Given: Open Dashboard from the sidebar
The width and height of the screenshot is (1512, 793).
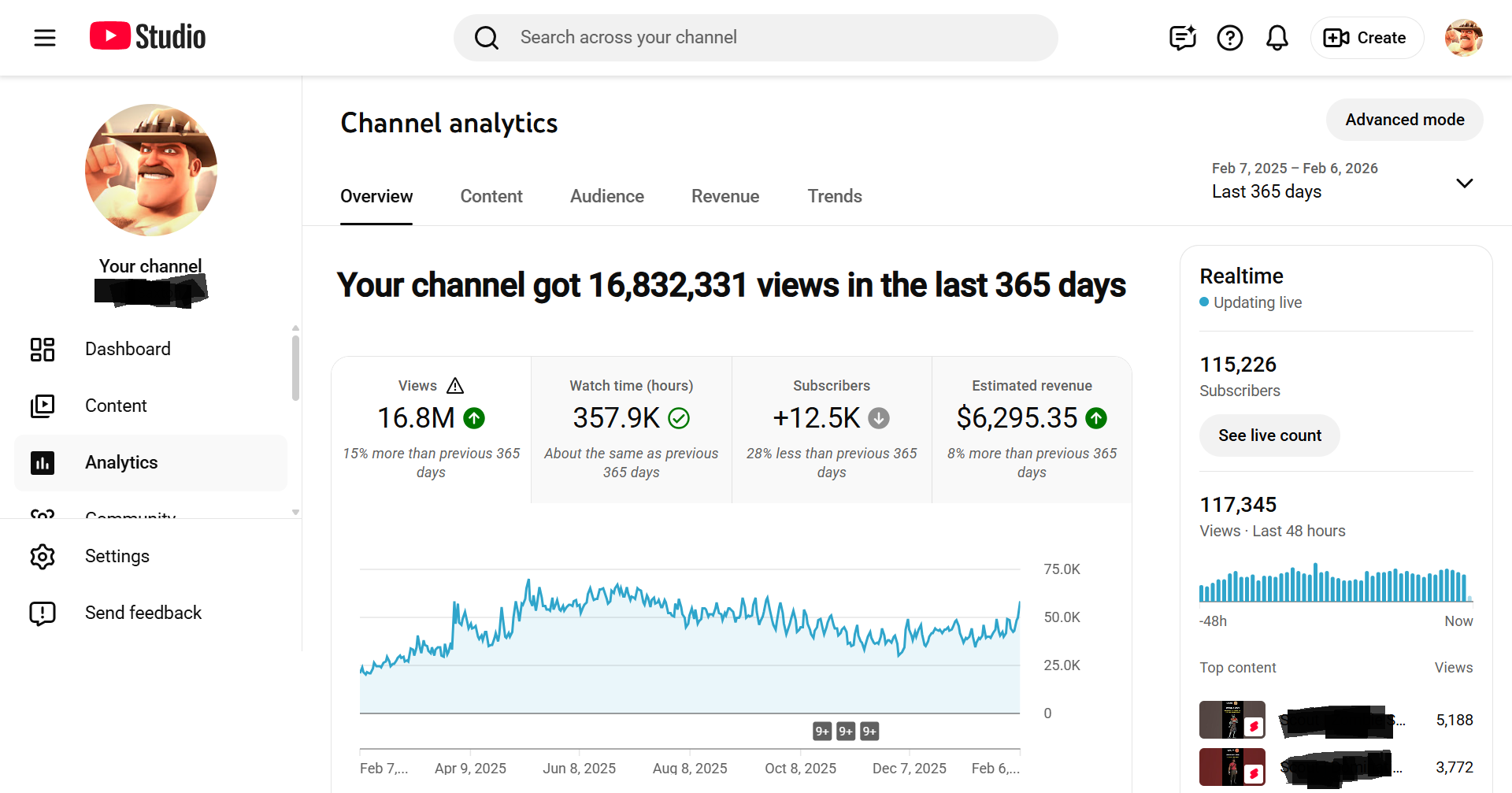Looking at the screenshot, I should coord(128,349).
